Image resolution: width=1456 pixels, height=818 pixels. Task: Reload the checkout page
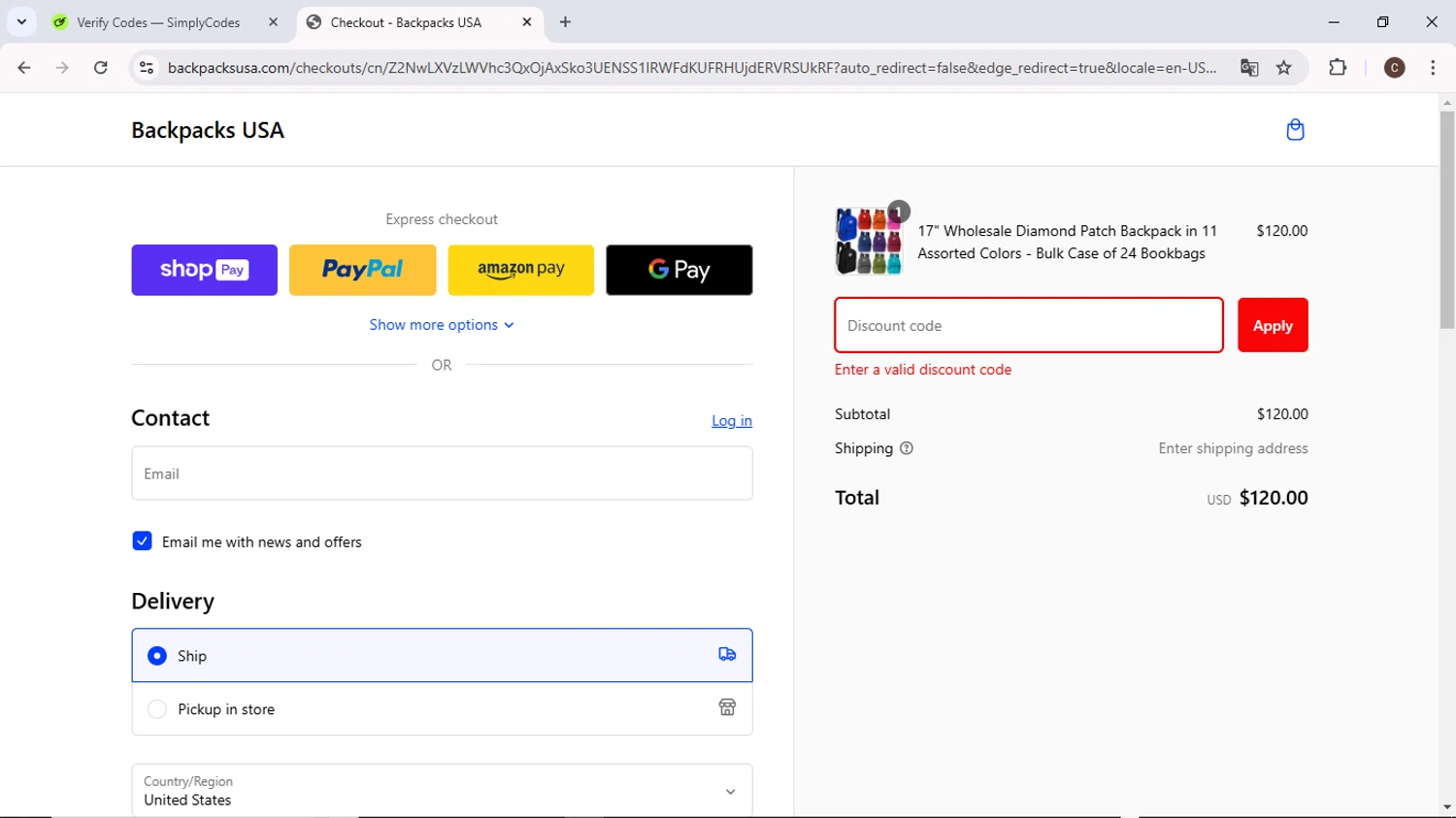tap(101, 68)
